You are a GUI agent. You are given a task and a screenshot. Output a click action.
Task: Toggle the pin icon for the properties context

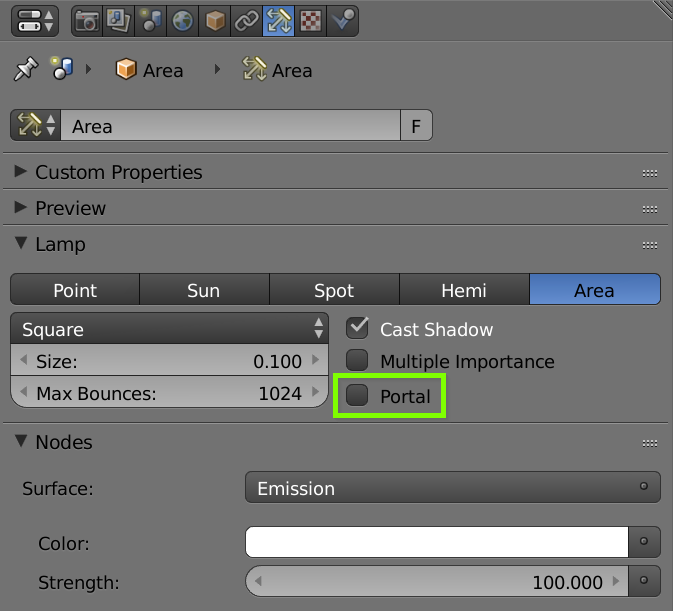point(26,69)
